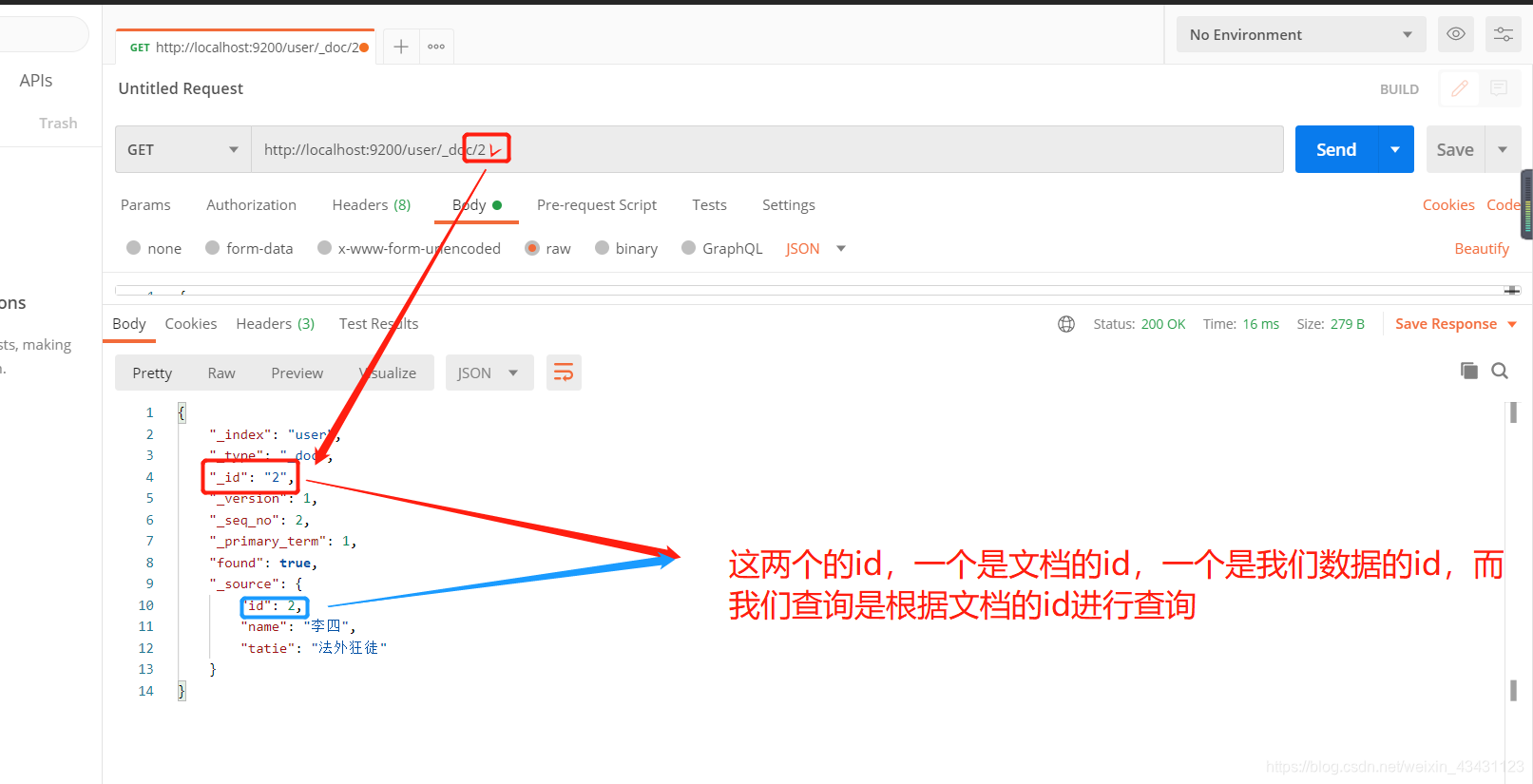1533x784 pixels.
Task: Select the form-data radio option
Action: (x=213, y=248)
